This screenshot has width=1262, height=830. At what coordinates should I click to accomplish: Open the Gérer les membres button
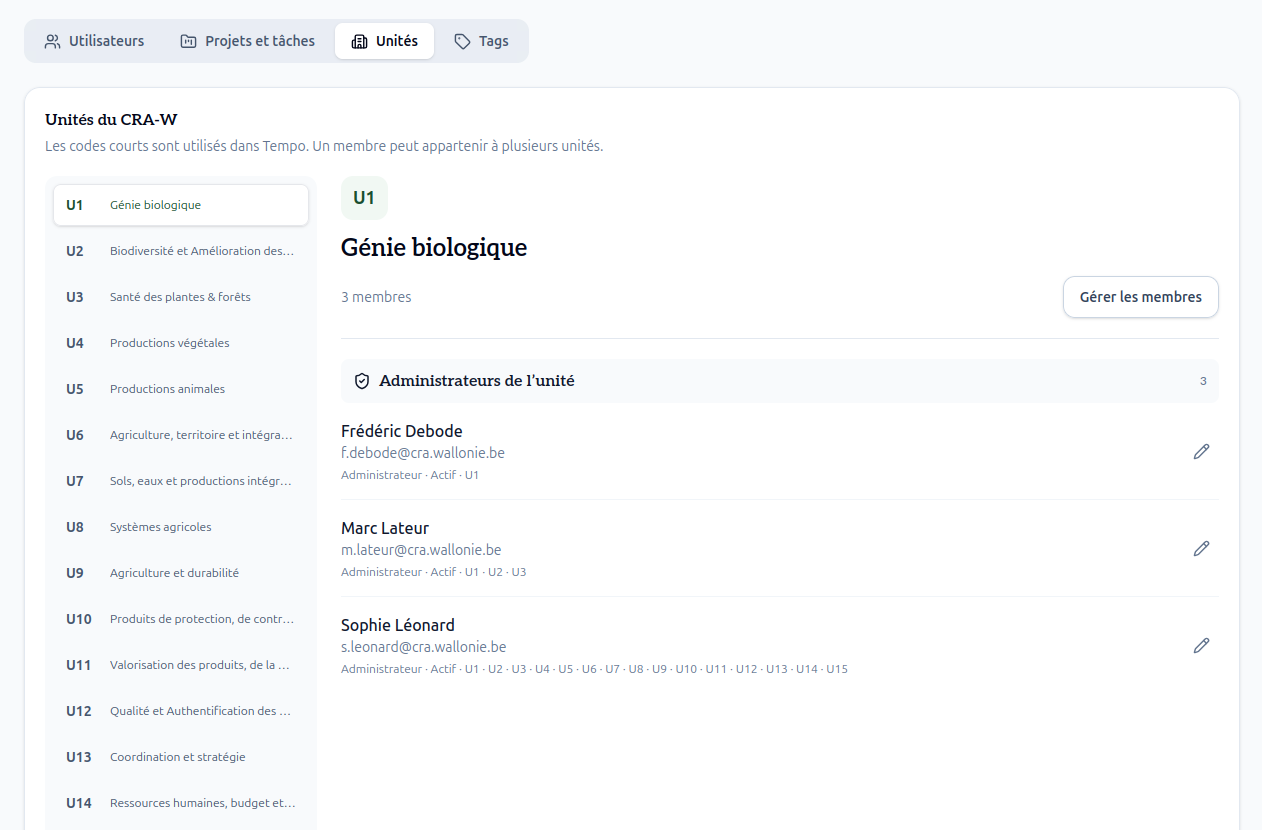[1140, 297]
